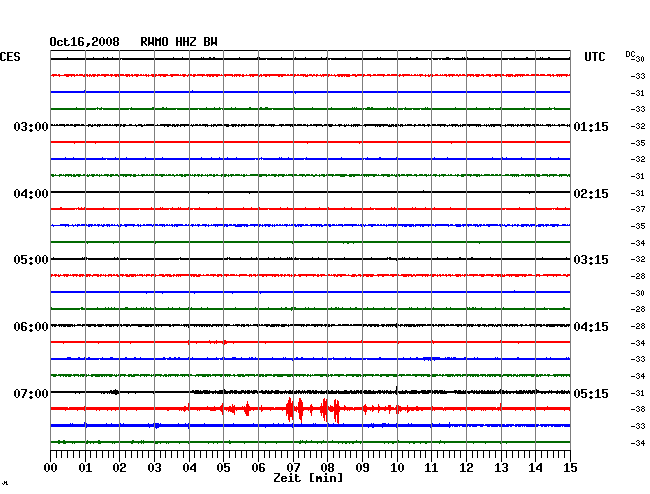Select x-axis minute label 08
650x494 pixels.
pos(327,467)
